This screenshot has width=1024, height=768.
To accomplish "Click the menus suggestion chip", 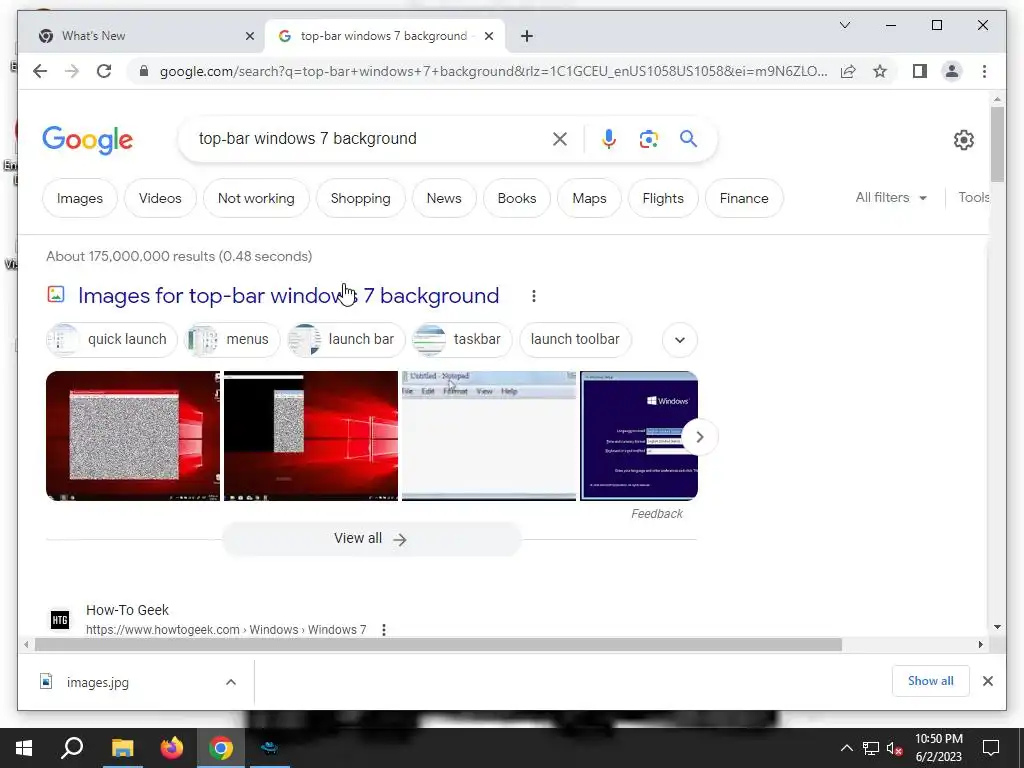I will (232, 340).
